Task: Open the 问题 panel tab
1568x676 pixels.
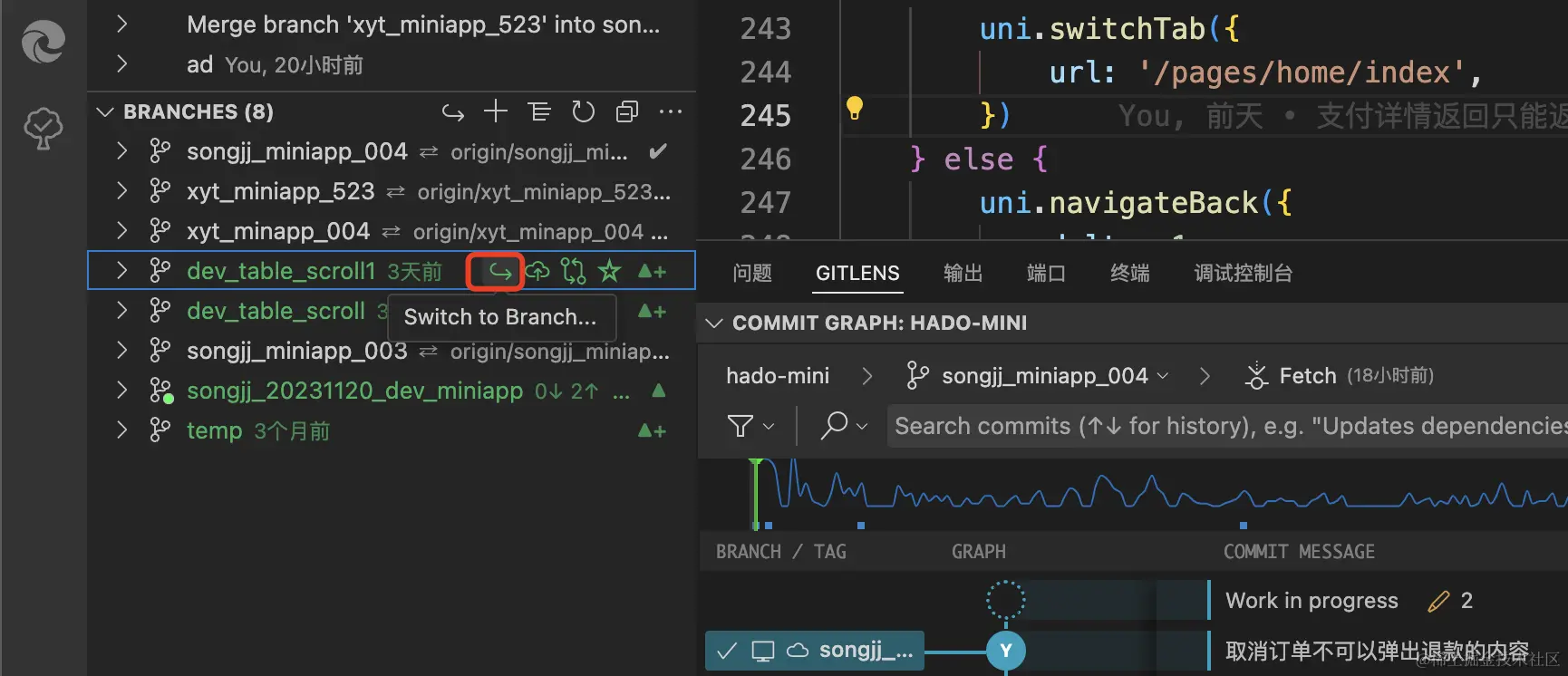Action: point(752,273)
